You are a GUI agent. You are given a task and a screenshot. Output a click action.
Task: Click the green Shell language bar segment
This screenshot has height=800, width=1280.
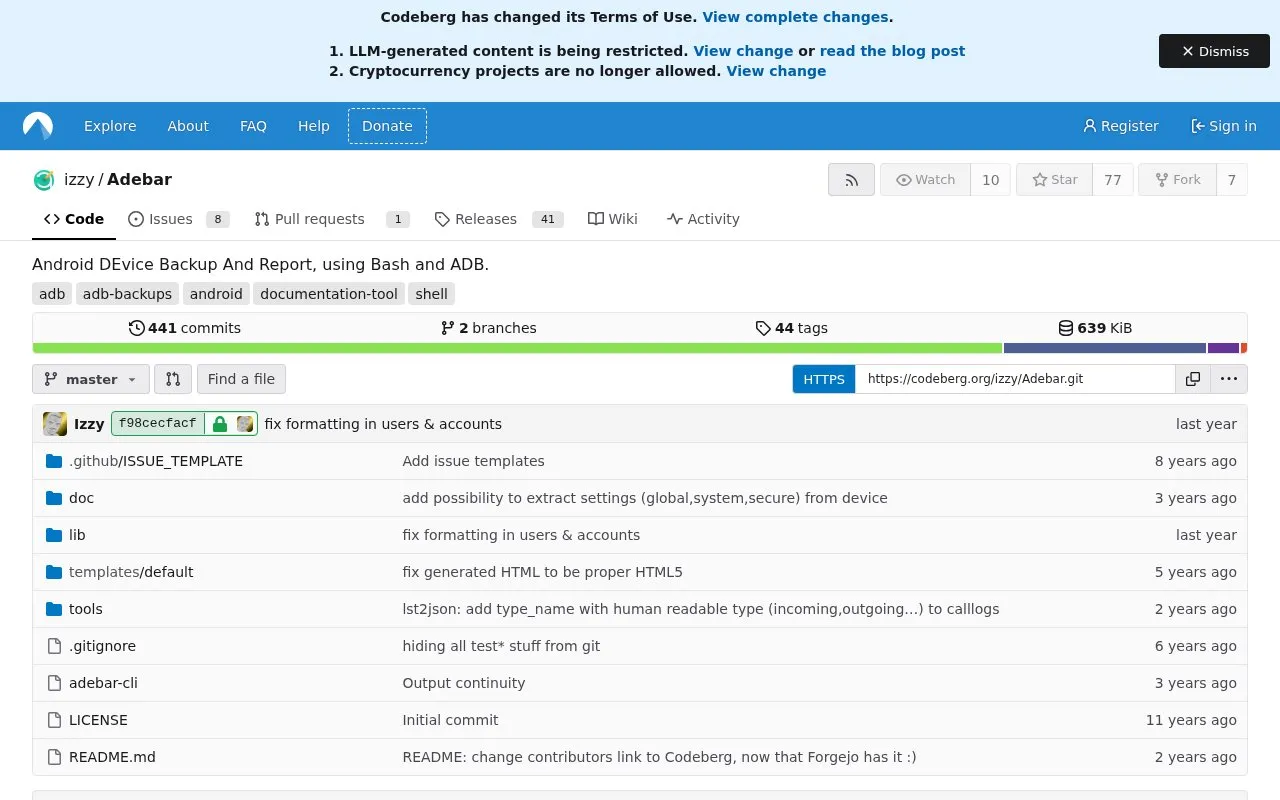517,348
